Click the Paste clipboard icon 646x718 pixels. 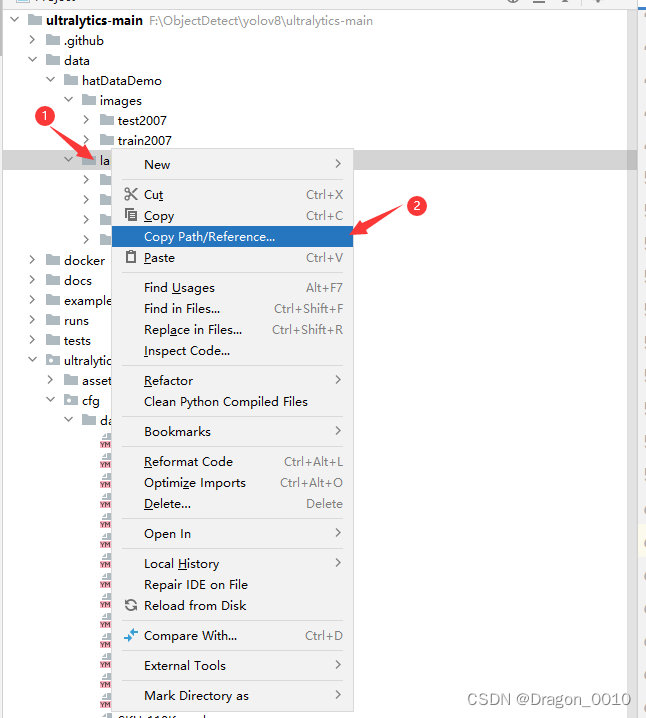point(131,257)
